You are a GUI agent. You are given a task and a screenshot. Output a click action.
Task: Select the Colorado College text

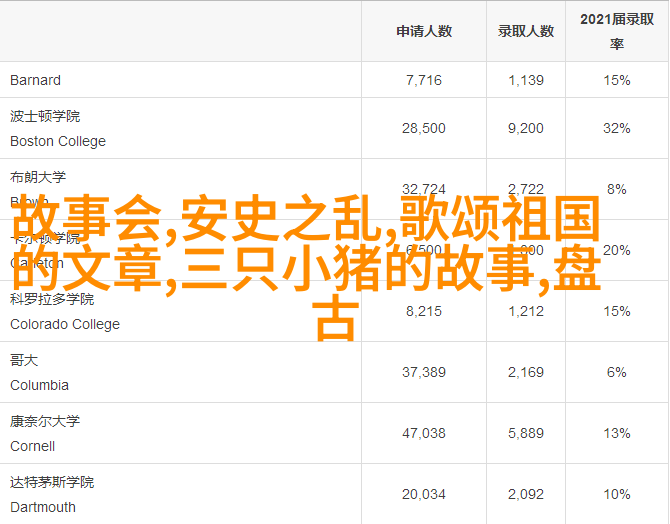(x=65, y=324)
